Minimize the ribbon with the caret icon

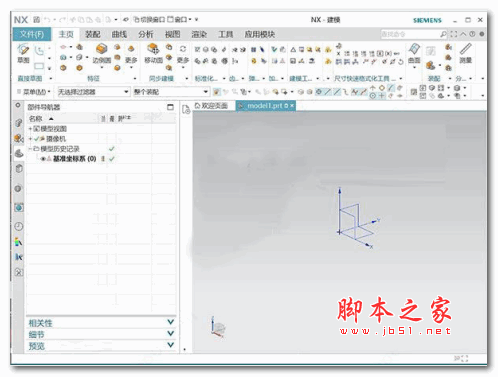[463, 34]
